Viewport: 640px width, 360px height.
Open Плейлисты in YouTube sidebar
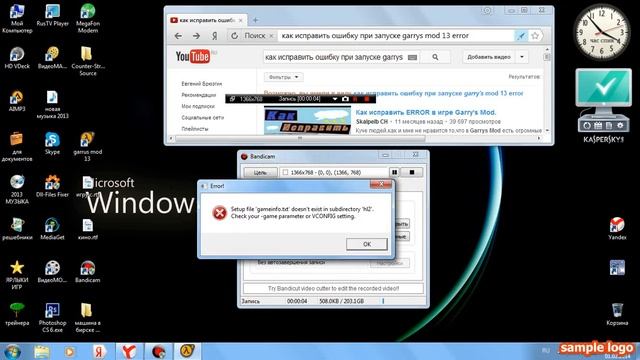[195, 129]
